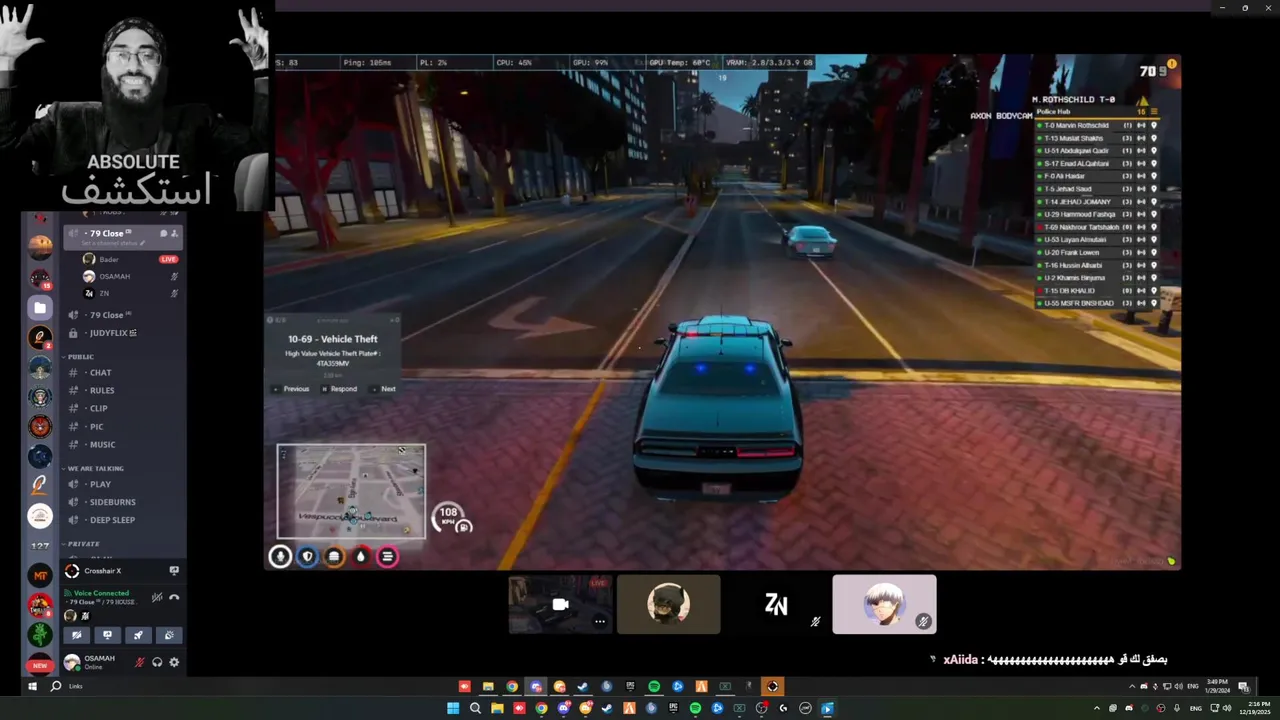
Task: Open the soundboard button
Action: point(169,635)
